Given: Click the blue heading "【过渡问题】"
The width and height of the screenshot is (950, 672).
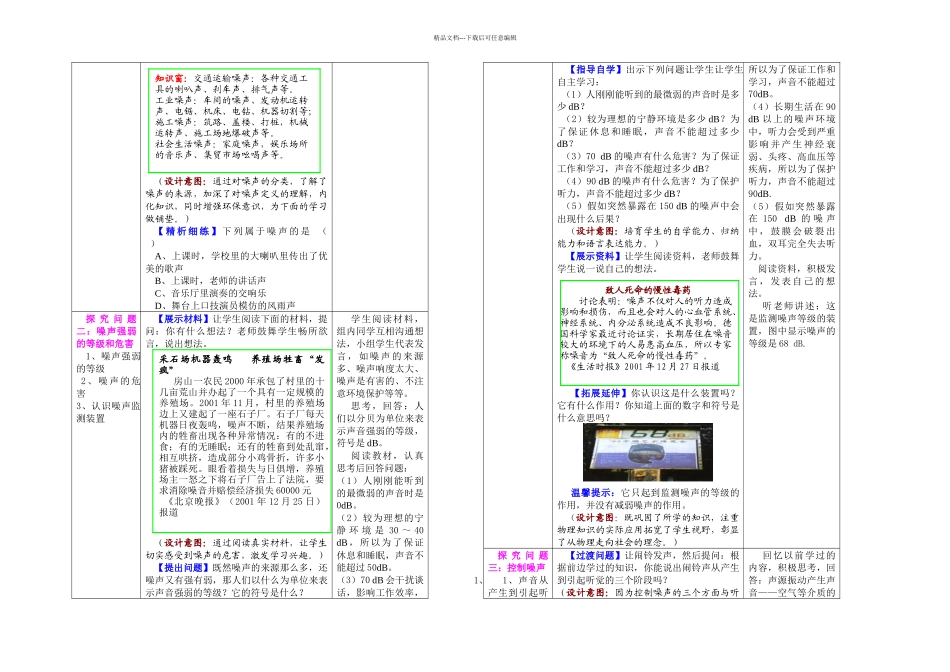Looking at the screenshot, I should (594, 555).
